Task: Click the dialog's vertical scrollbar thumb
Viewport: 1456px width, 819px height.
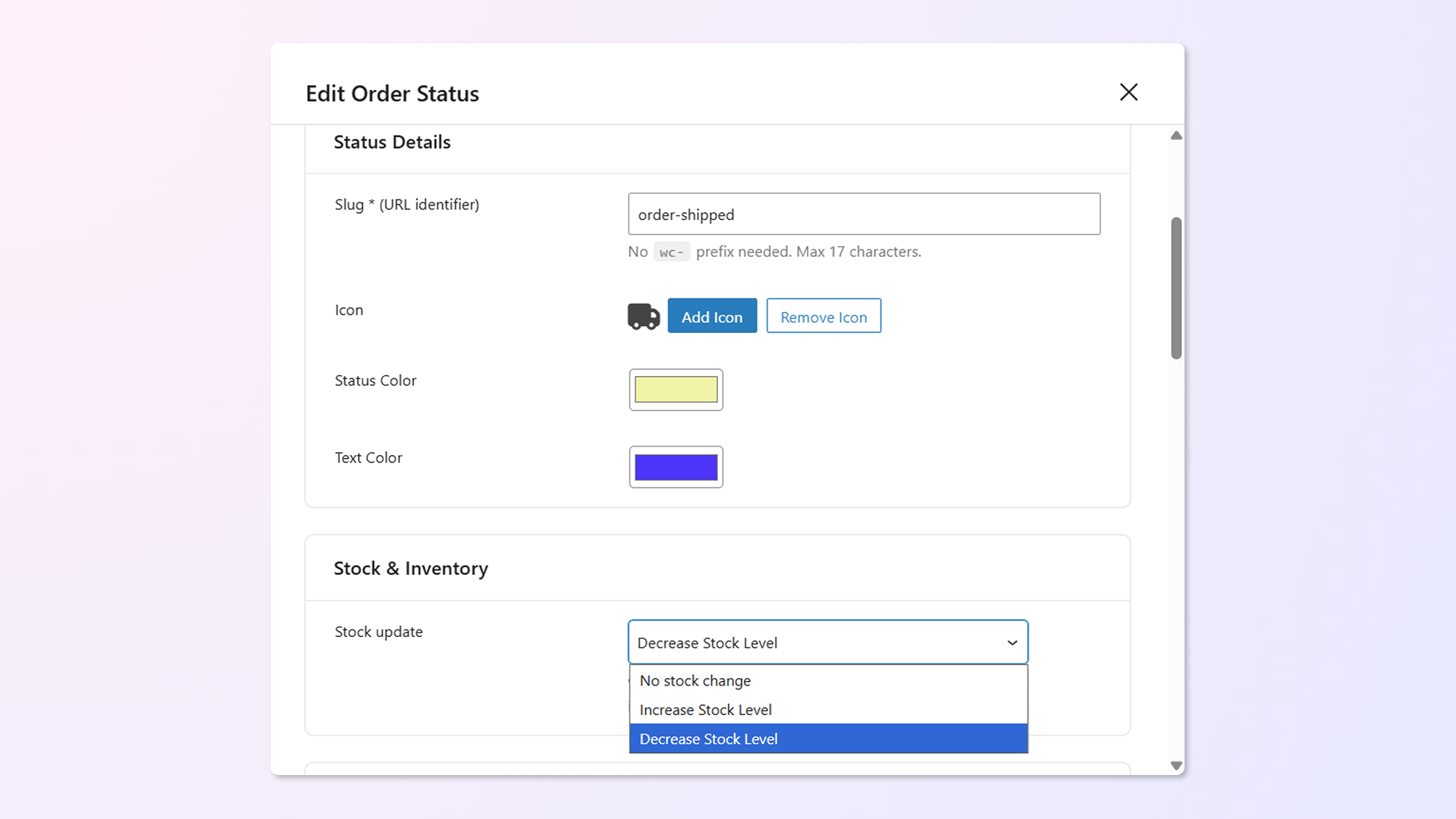Action: pyautogui.click(x=1176, y=288)
